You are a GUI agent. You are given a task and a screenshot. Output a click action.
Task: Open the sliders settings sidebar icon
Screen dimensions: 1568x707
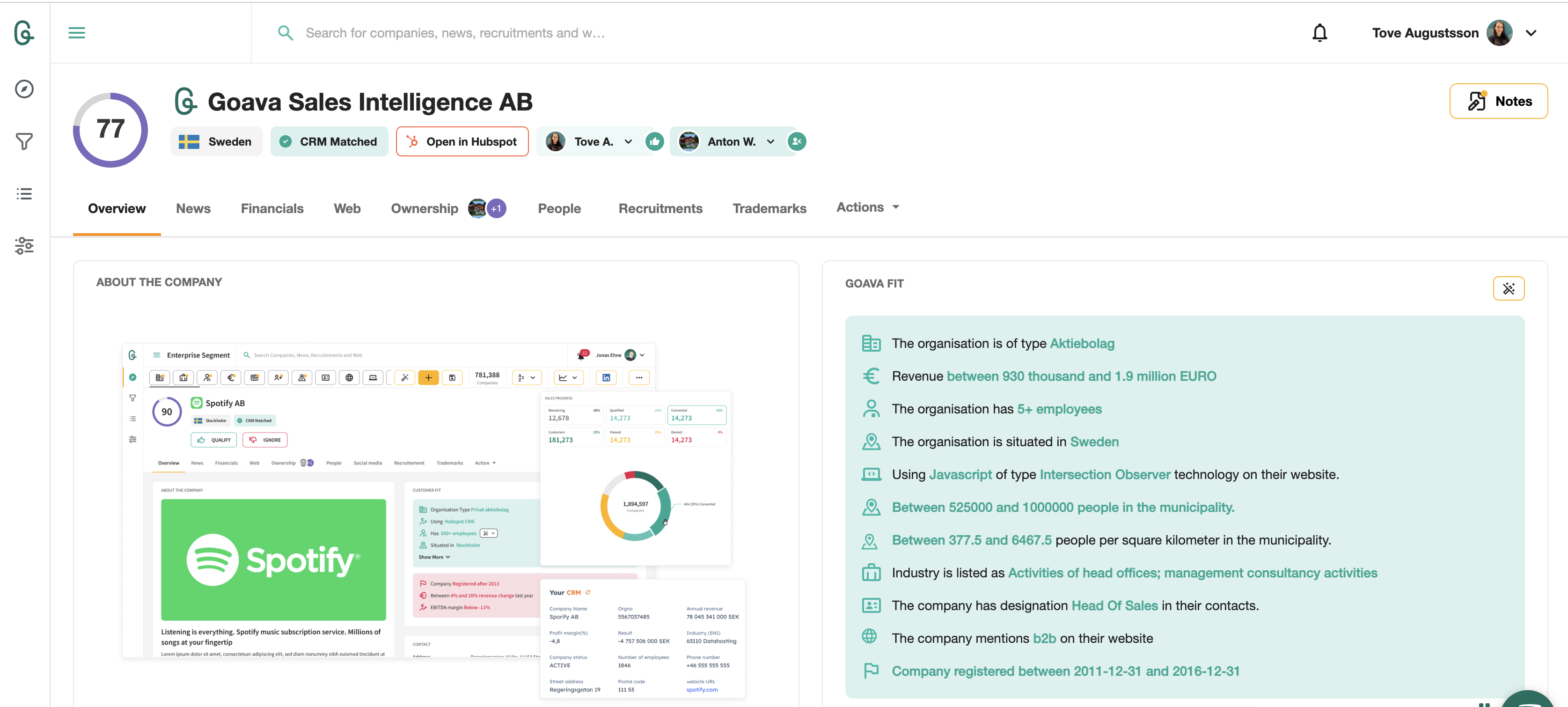pyautogui.click(x=24, y=245)
